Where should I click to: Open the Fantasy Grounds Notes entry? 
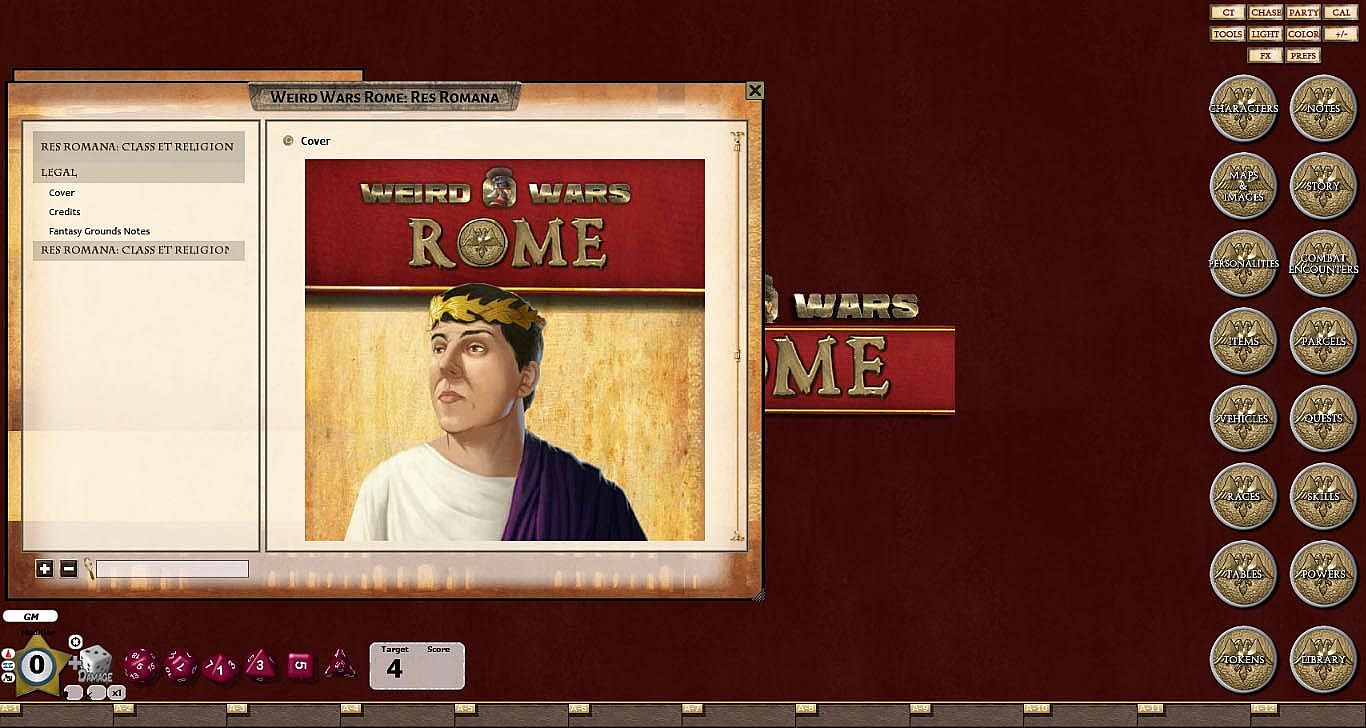[100, 231]
